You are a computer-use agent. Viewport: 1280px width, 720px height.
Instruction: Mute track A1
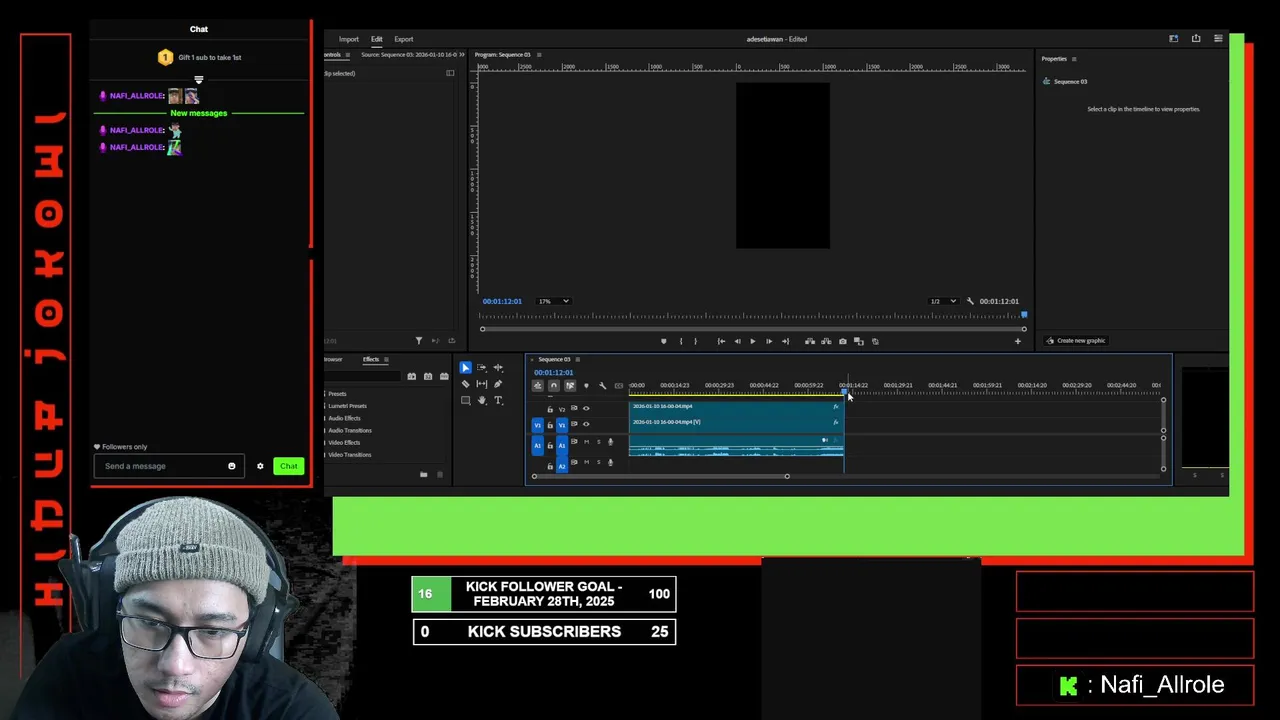(586, 442)
